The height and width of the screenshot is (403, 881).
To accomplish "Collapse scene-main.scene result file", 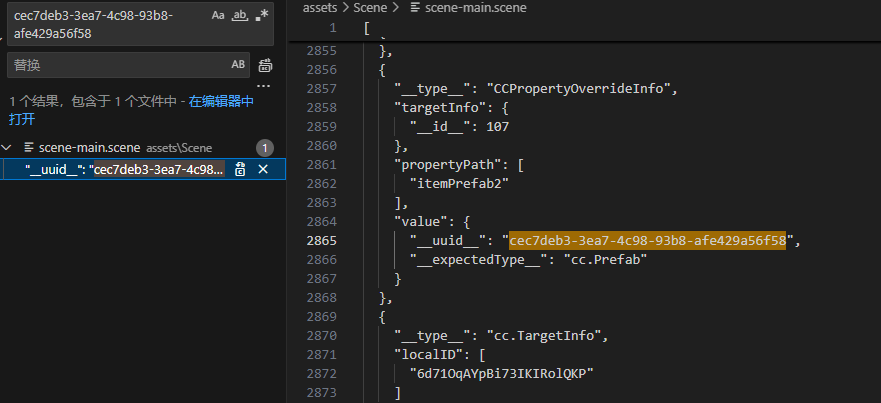I will (7, 148).
